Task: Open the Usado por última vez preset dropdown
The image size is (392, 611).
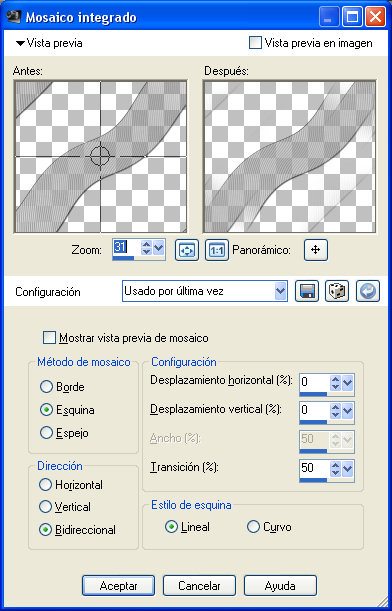Action: [280, 291]
